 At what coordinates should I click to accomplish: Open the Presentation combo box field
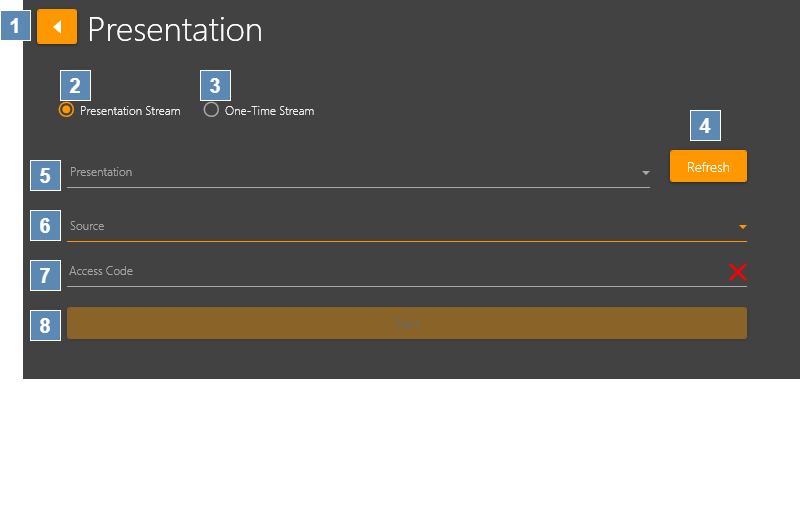click(x=350, y=173)
